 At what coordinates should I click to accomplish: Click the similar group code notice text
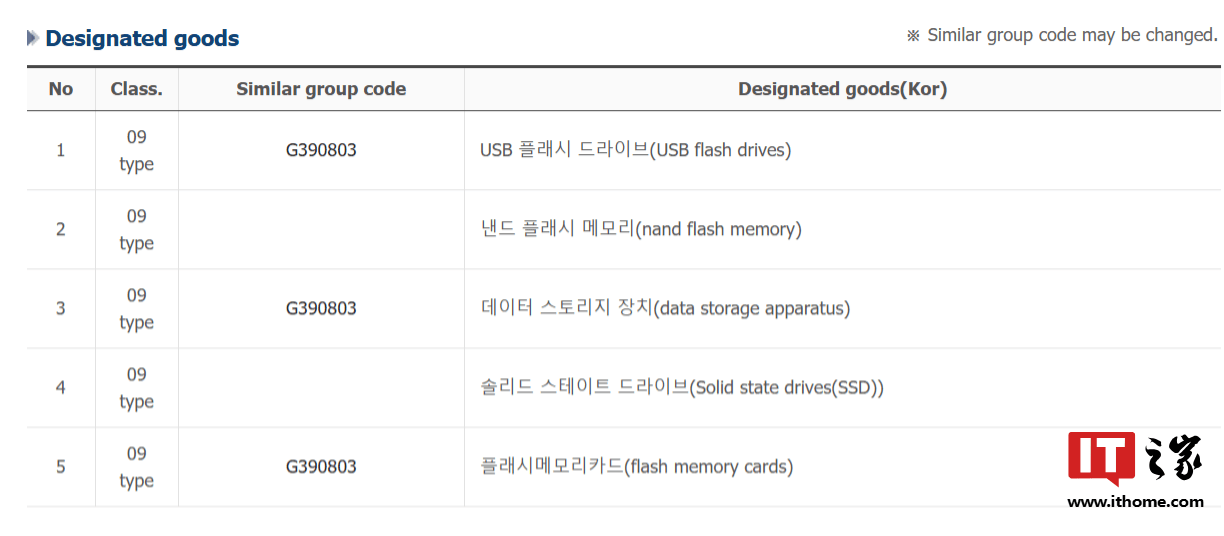pyautogui.click(x=1062, y=35)
